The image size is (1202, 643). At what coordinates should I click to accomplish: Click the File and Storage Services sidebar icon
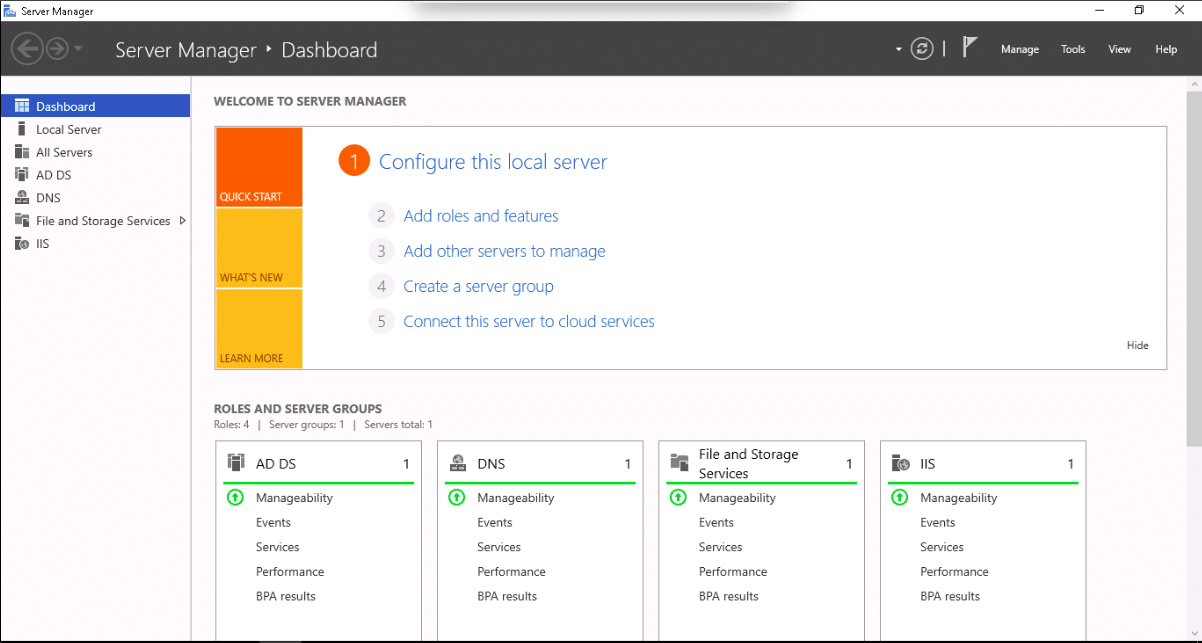[x=22, y=221]
